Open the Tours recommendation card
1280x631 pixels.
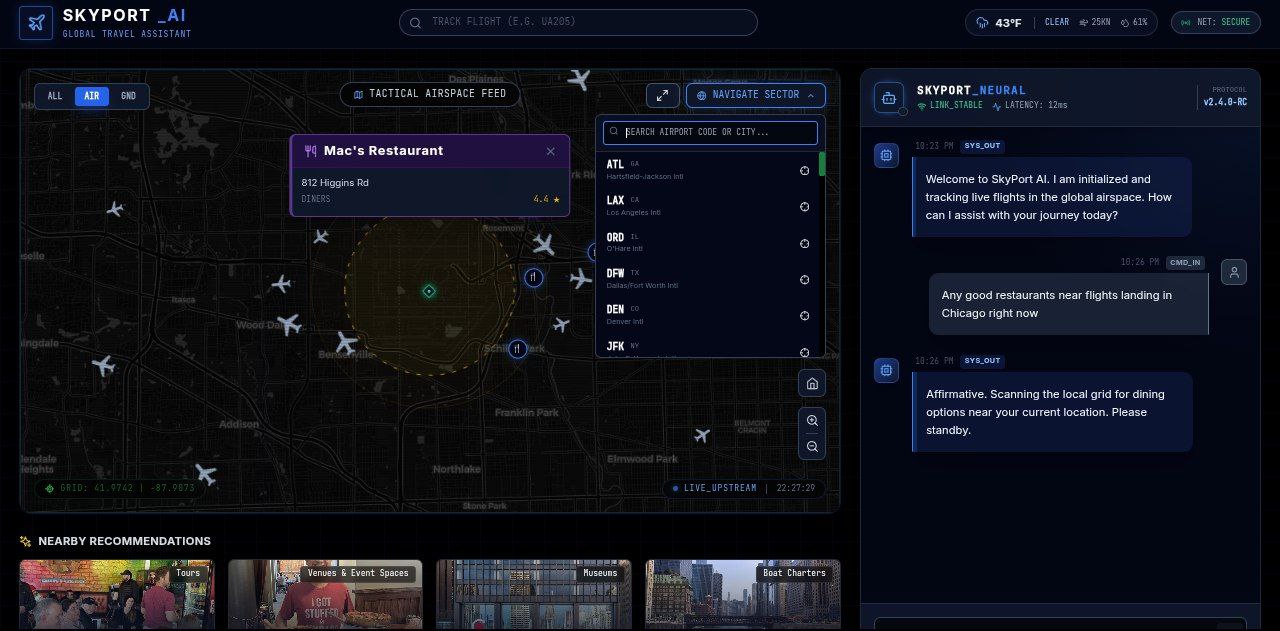[117, 595]
